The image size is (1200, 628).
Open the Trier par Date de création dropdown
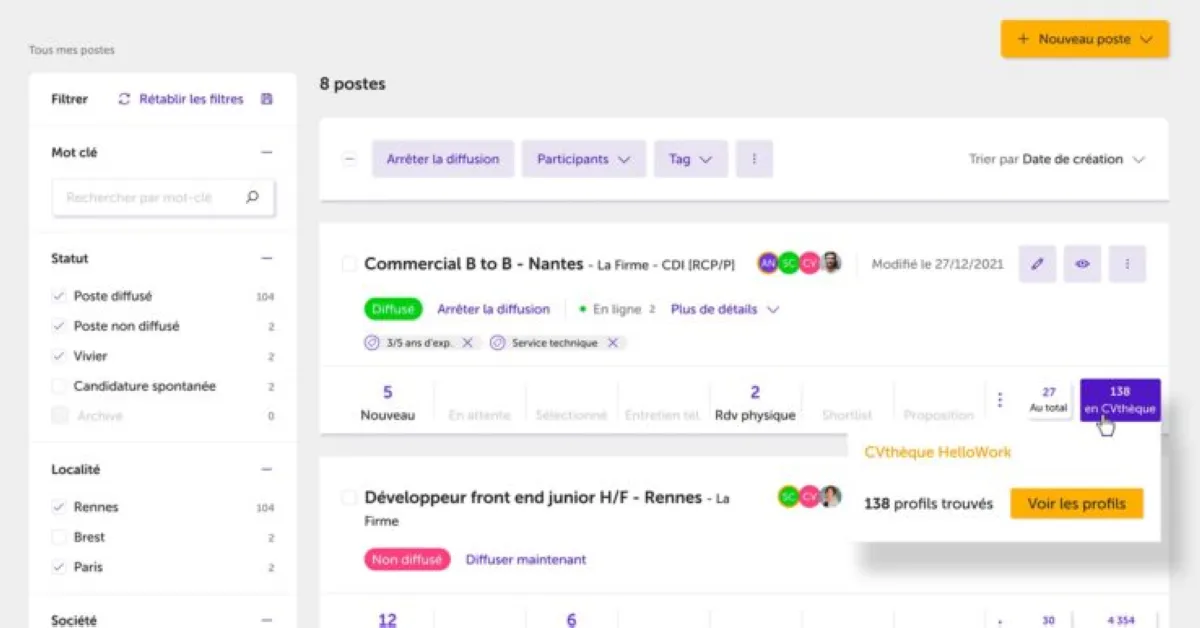coord(1057,159)
